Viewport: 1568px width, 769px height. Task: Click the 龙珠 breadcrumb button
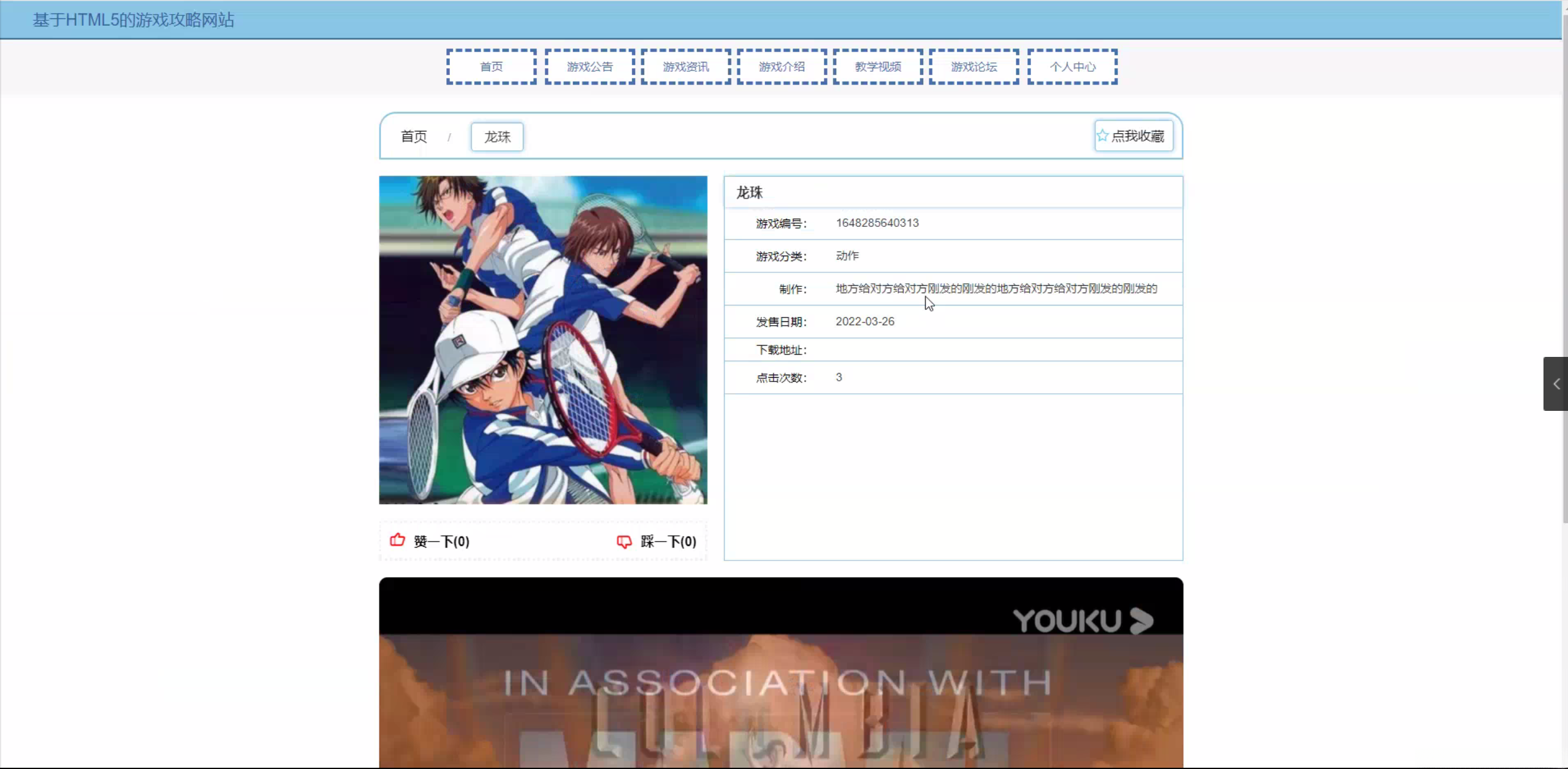pos(497,137)
